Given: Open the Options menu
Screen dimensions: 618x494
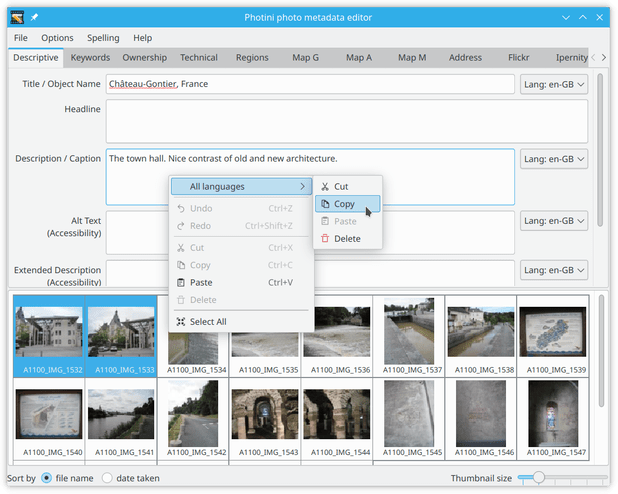Looking at the screenshot, I should click(x=57, y=38).
